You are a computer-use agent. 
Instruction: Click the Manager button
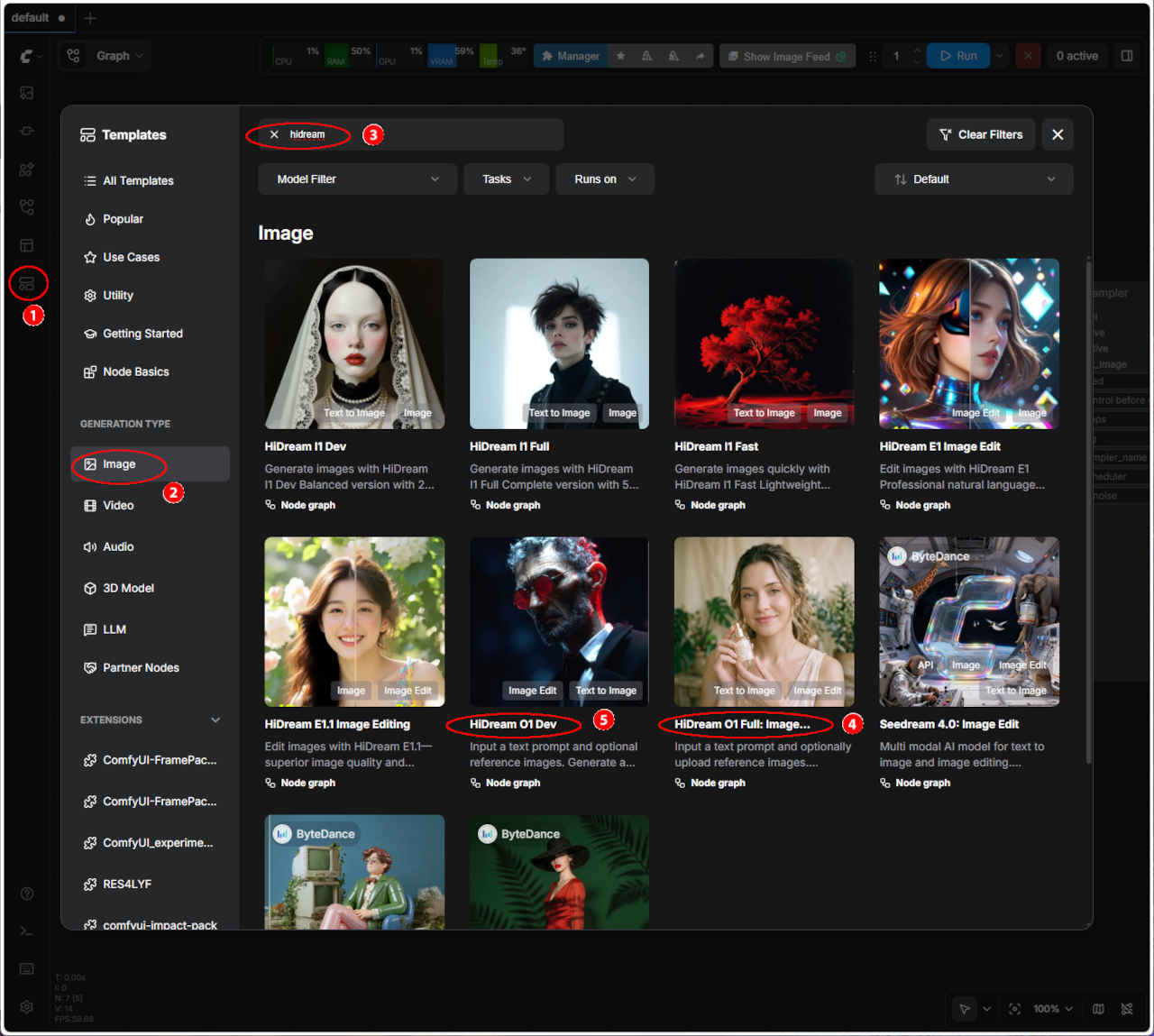570,56
